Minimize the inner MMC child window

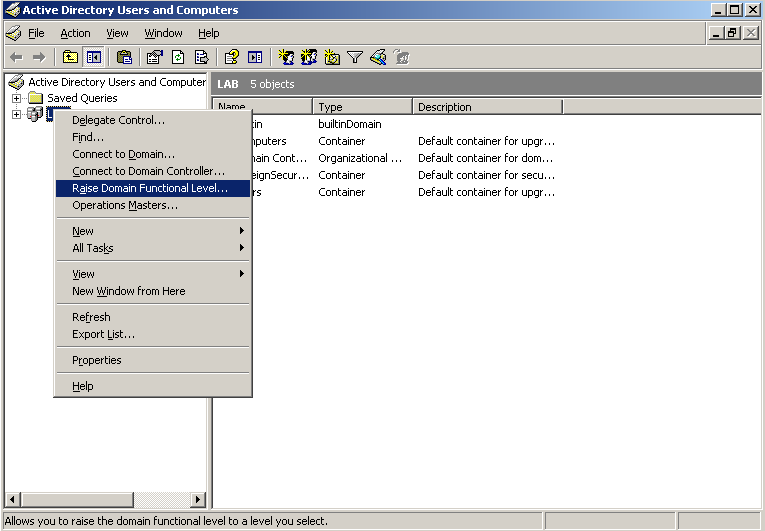point(716,33)
